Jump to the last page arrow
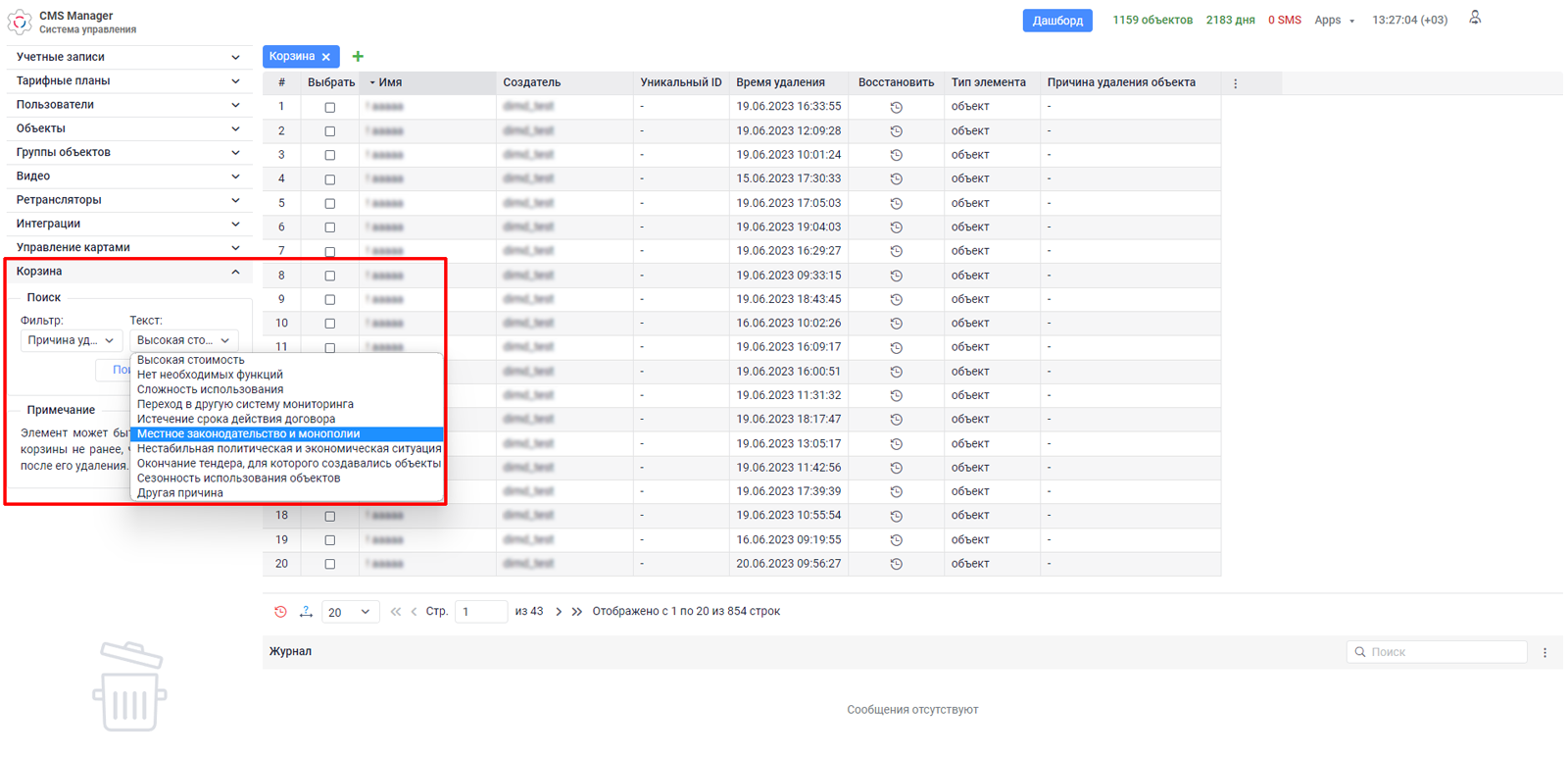 [577, 612]
